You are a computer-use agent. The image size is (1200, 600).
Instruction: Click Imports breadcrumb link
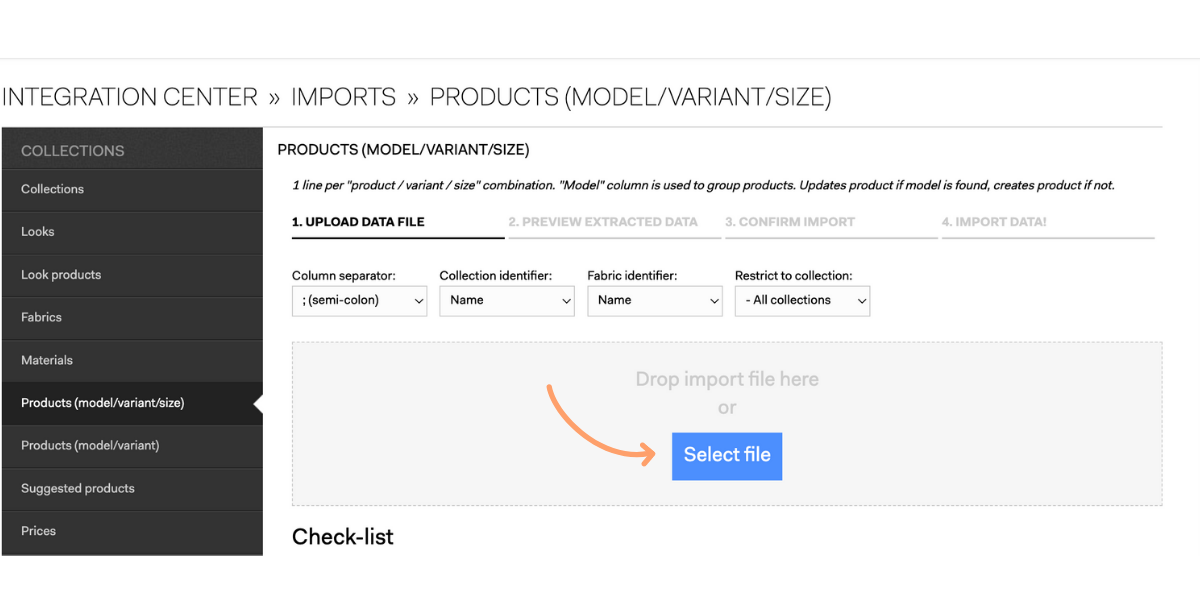(x=344, y=97)
